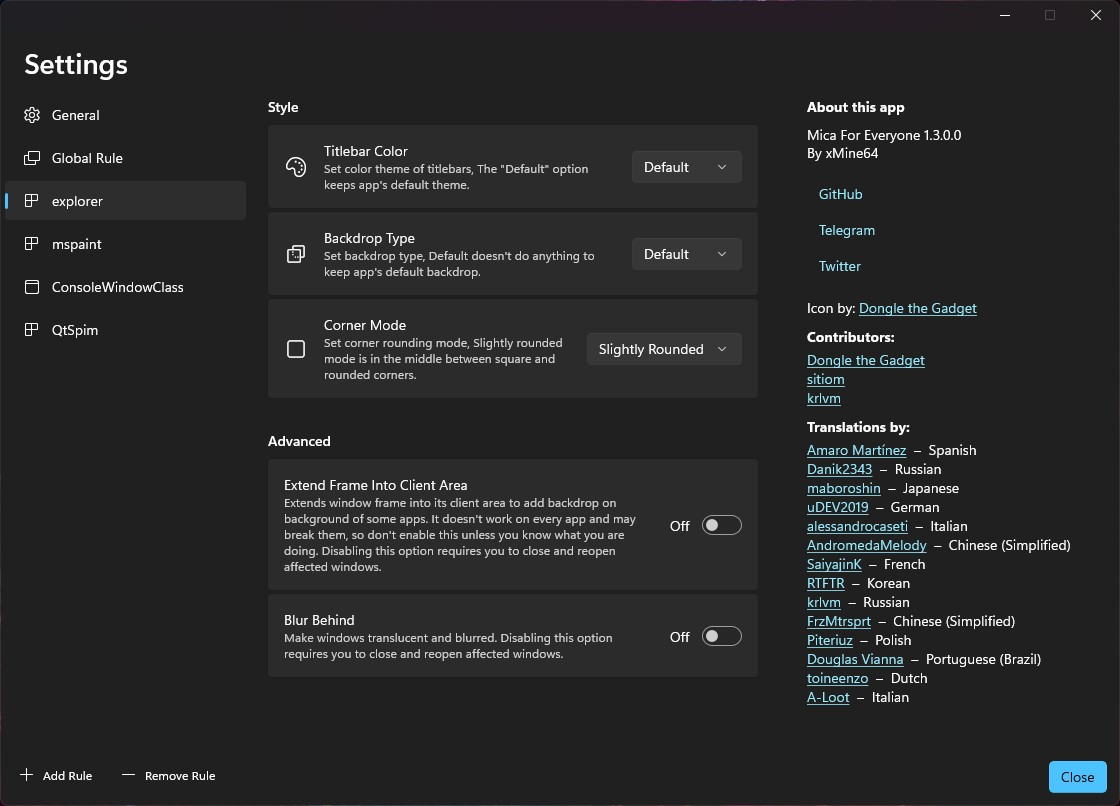Visit contributor Dongle the Gadget's page
Screen dimensions: 1120x806
[x=865, y=360]
